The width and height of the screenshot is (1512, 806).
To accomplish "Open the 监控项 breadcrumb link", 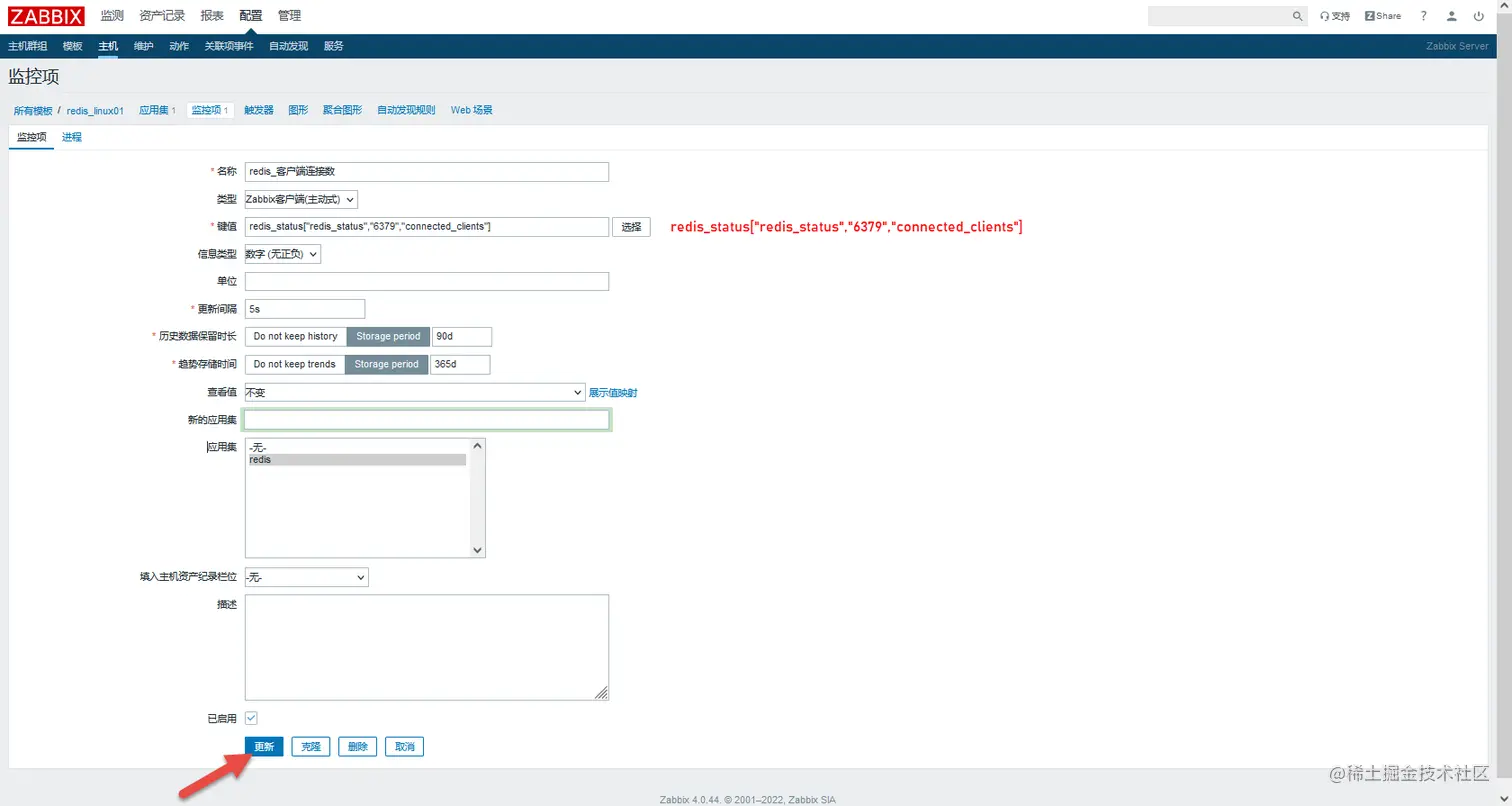I will 206,110.
